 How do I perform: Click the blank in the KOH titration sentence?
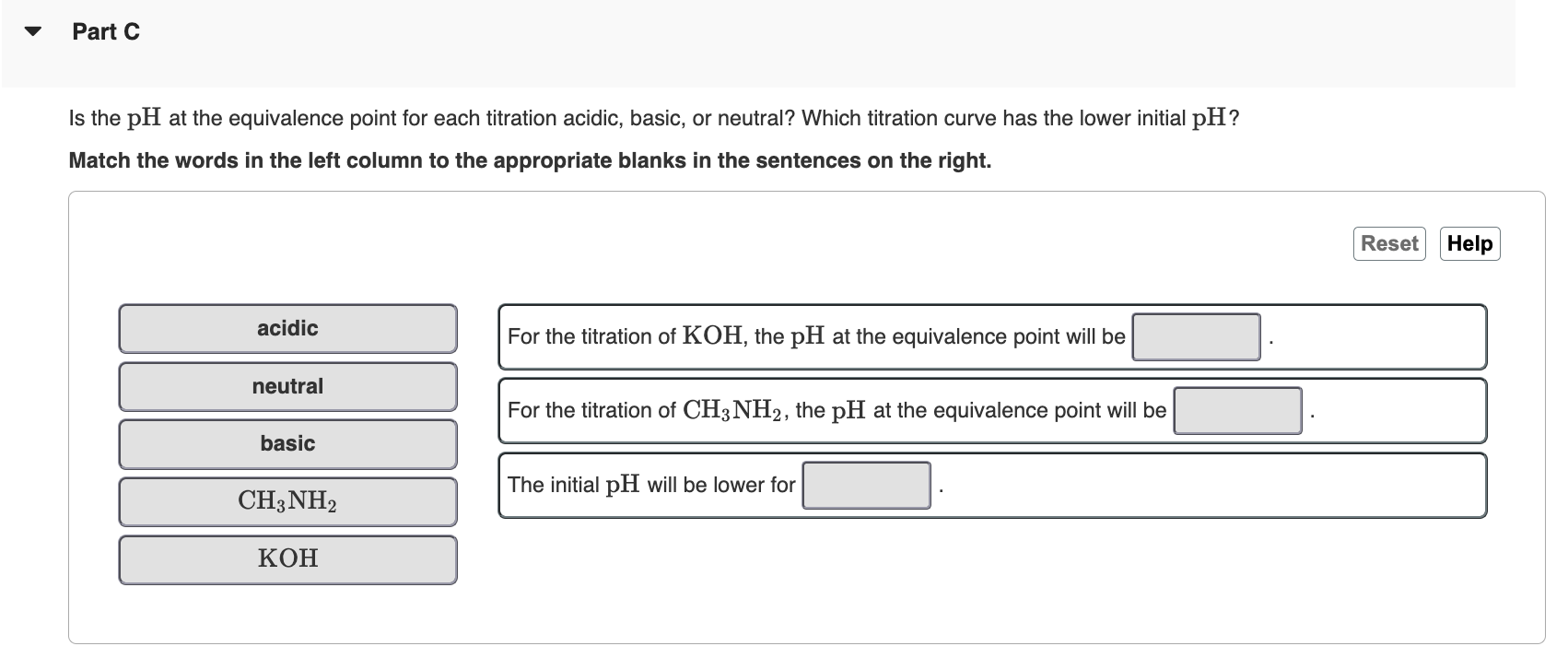coord(1196,336)
